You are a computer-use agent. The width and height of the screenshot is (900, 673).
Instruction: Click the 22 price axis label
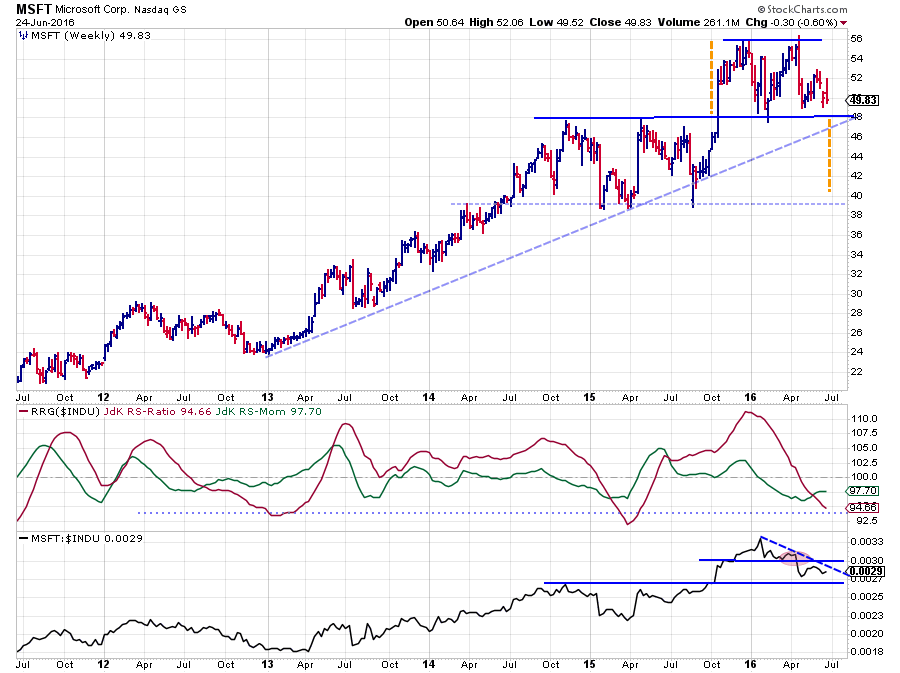click(x=856, y=372)
